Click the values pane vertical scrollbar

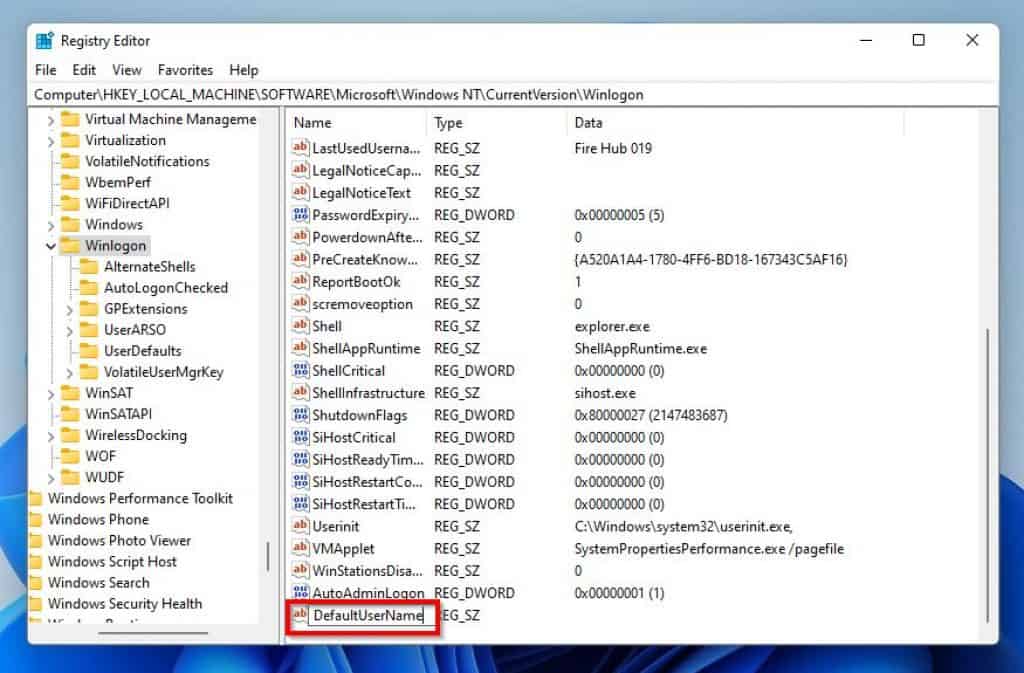pos(987,474)
